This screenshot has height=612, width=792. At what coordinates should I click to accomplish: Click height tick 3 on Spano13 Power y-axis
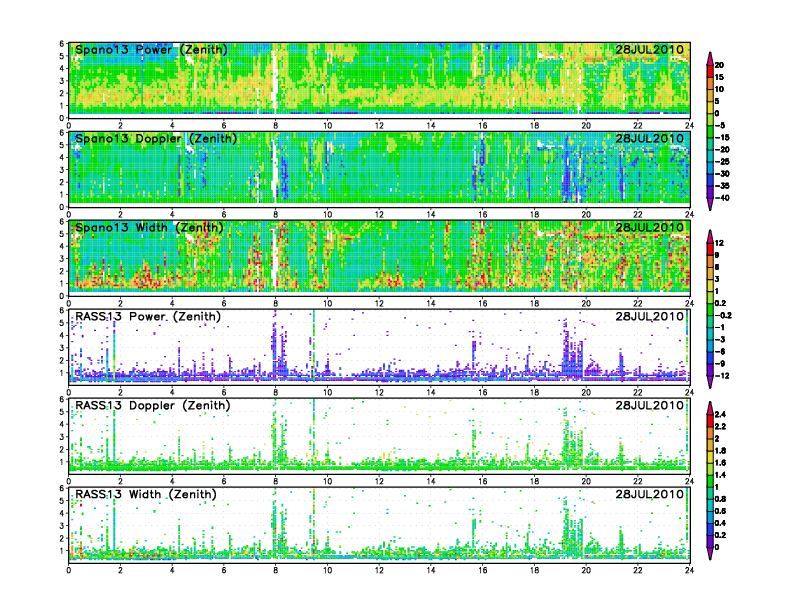coord(62,81)
